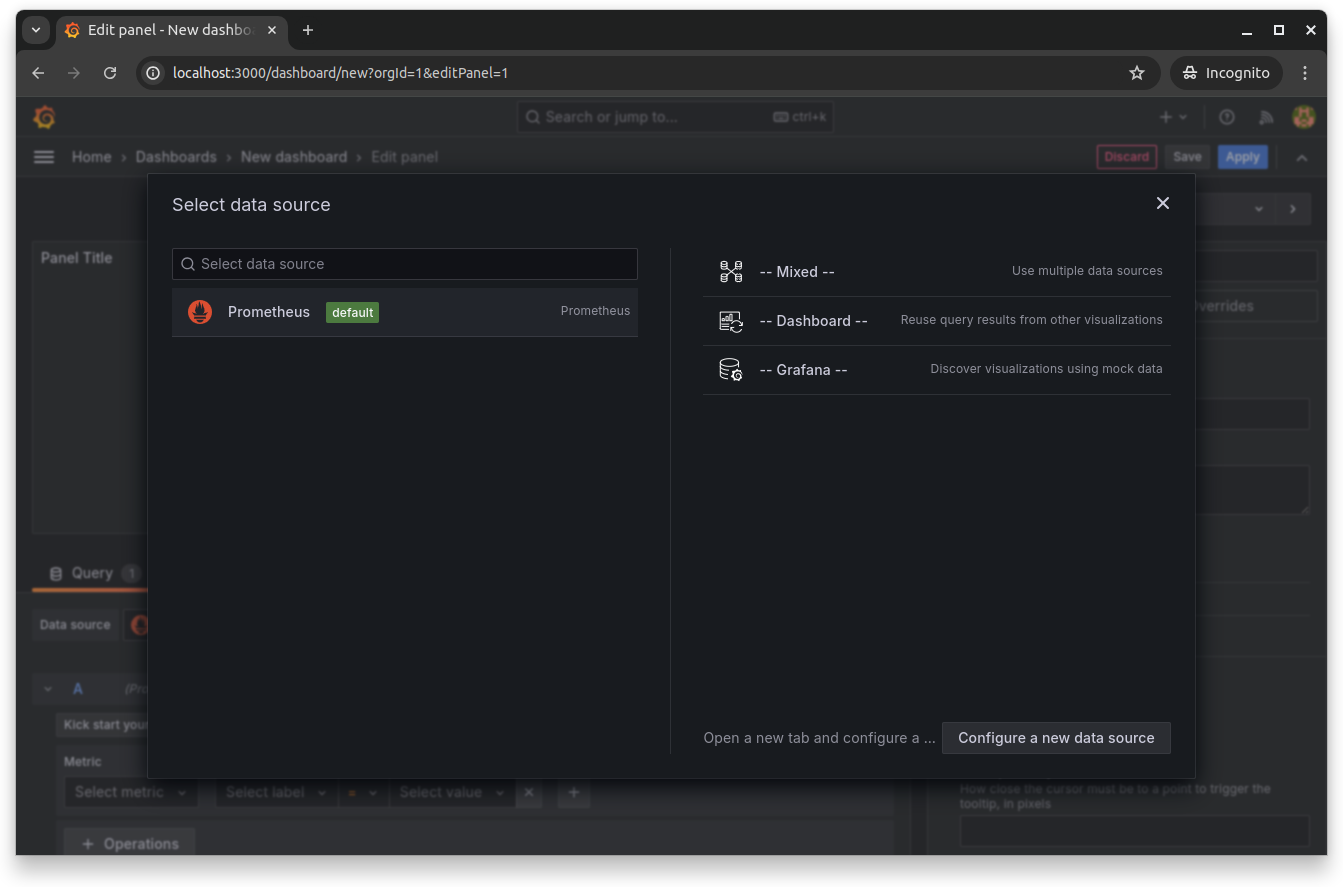Reload the page in browser
Viewport: 1343px width, 887px height.
point(110,73)
